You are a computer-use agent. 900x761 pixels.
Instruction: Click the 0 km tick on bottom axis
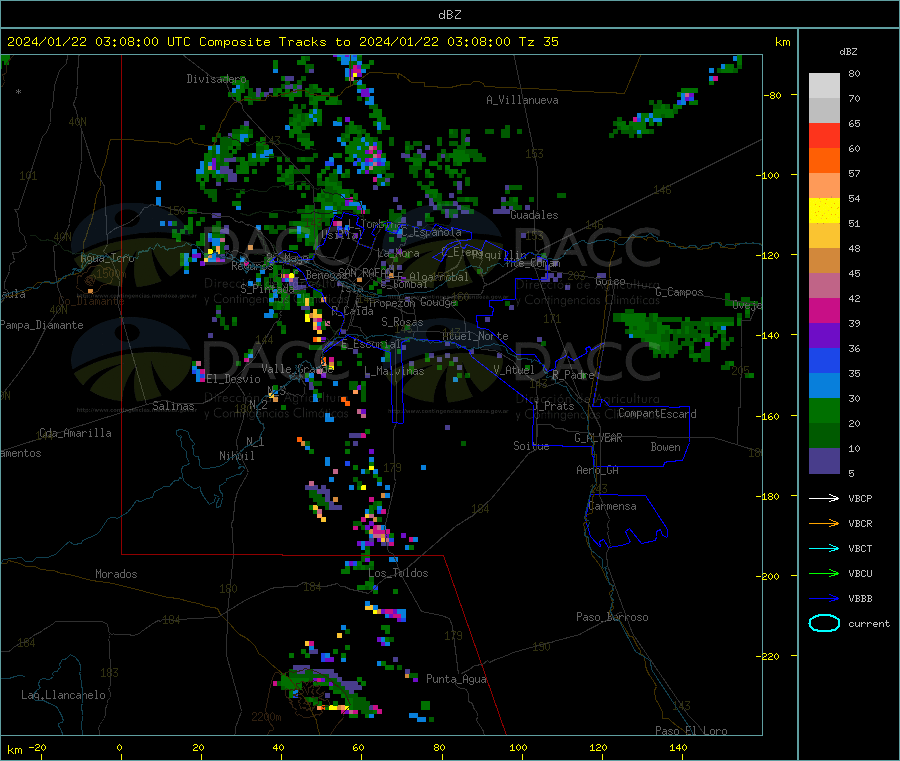(119, 747)
